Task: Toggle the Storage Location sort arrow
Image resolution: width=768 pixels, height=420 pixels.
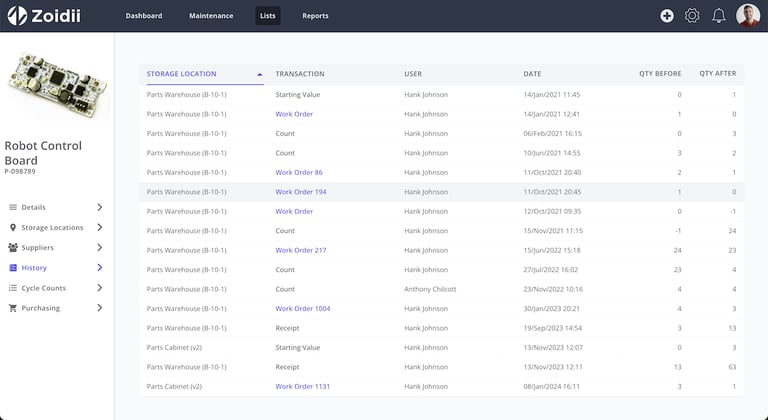Action: [x=260, y=74]
